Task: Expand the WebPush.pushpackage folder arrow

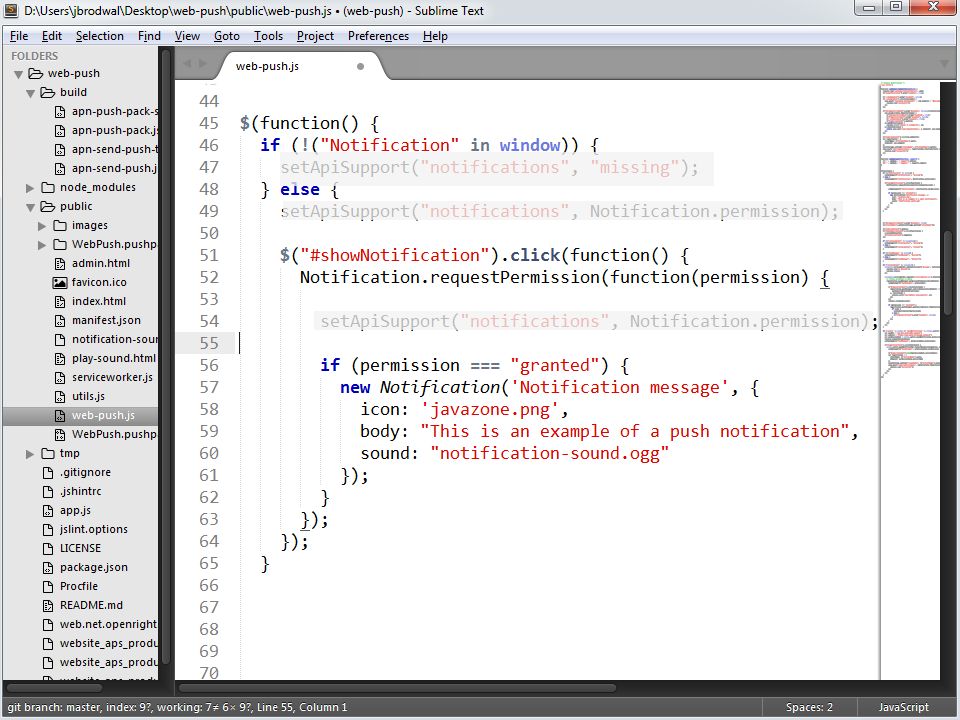Action: [42, 245]
